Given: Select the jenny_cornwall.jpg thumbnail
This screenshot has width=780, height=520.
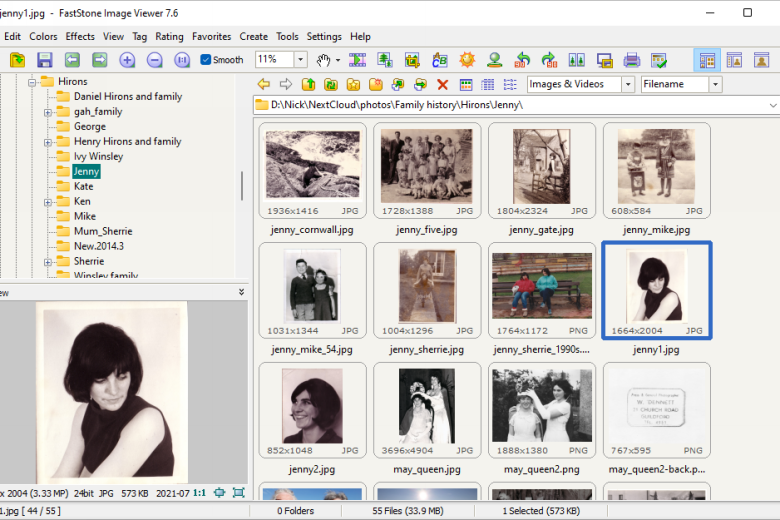Looking at the screenshot, I should coord(312,171).
